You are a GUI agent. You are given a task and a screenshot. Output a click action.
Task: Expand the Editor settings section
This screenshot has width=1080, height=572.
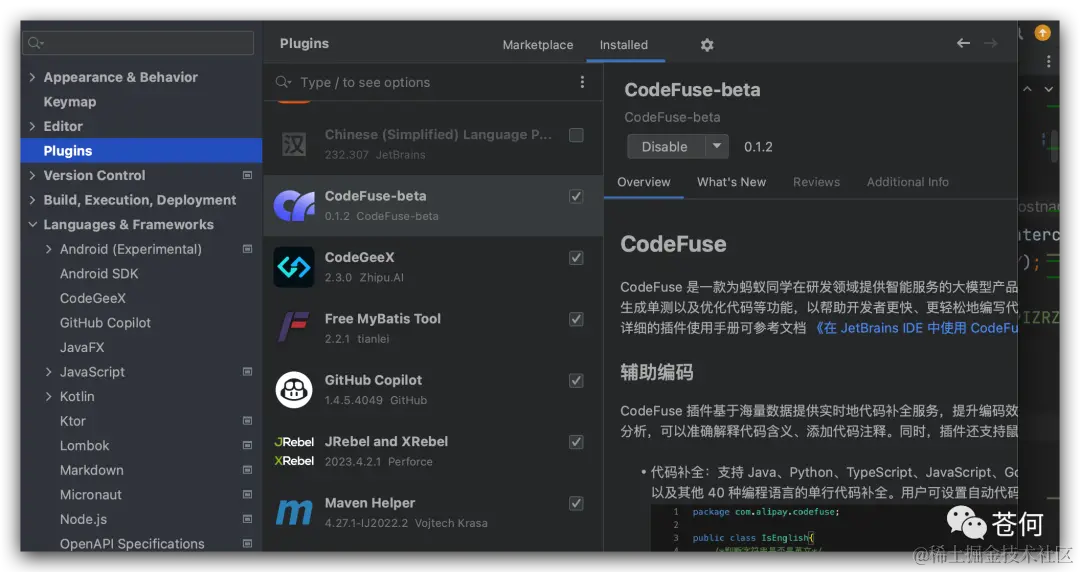[32, 126]
